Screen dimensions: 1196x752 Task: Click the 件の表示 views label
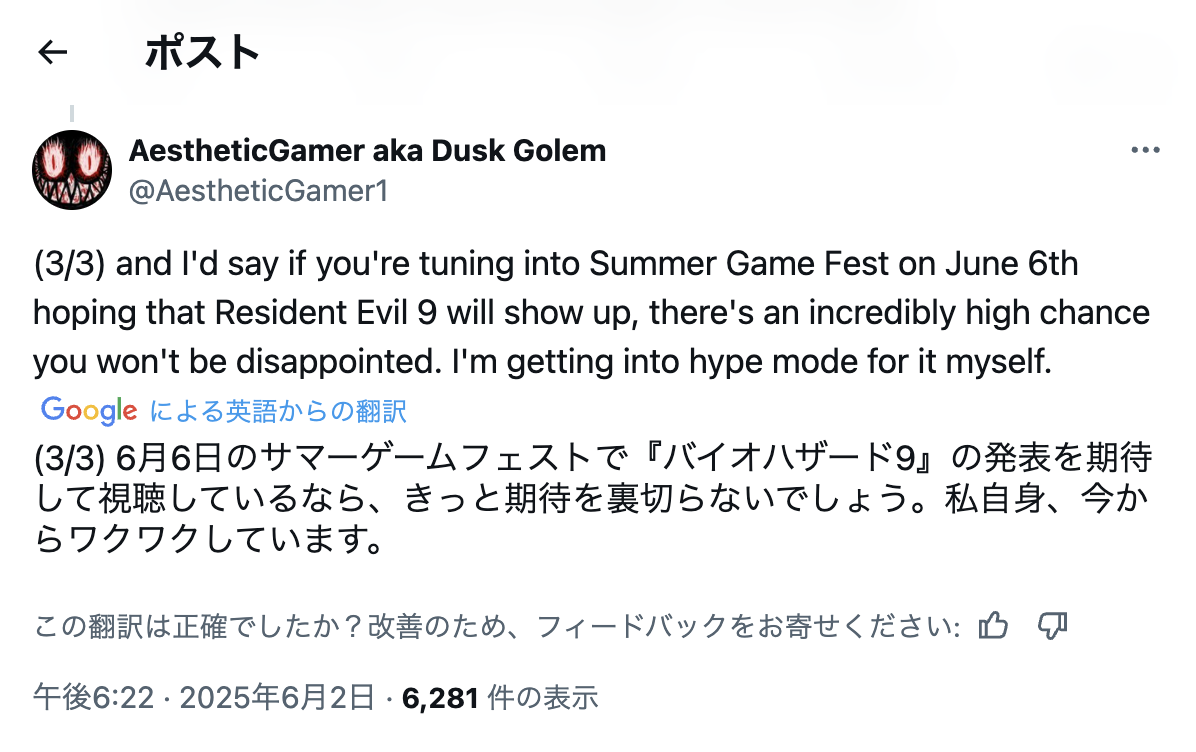[x=542, y=697]
